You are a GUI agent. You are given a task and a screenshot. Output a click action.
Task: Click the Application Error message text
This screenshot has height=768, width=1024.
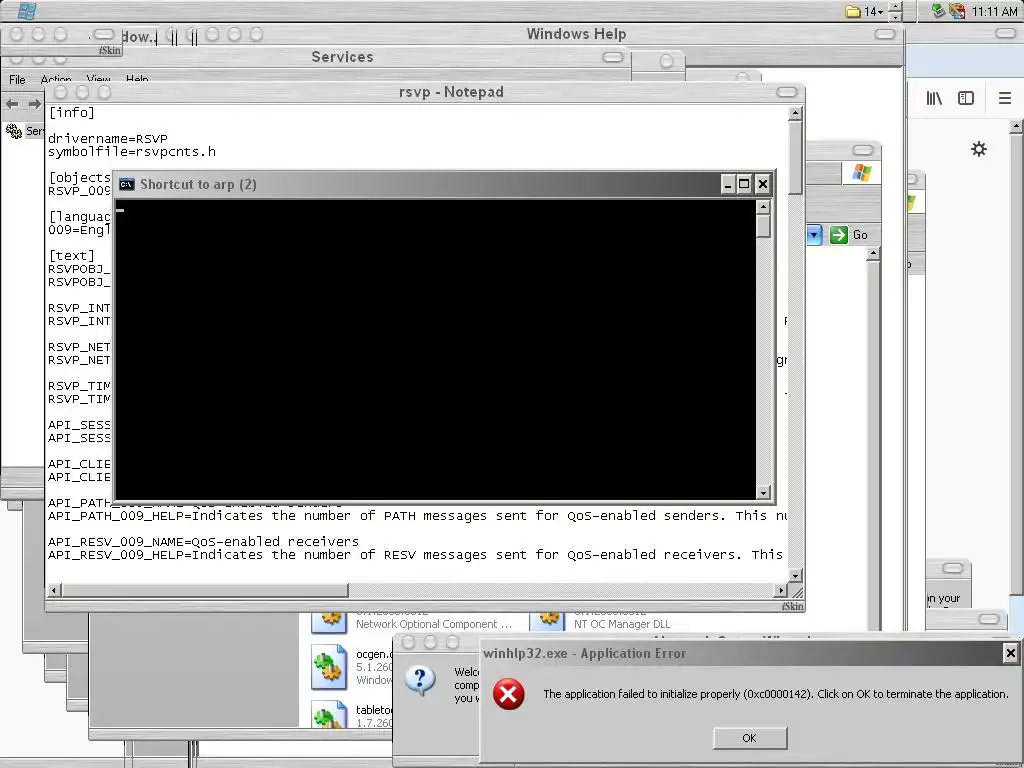(x=775, y=694)
